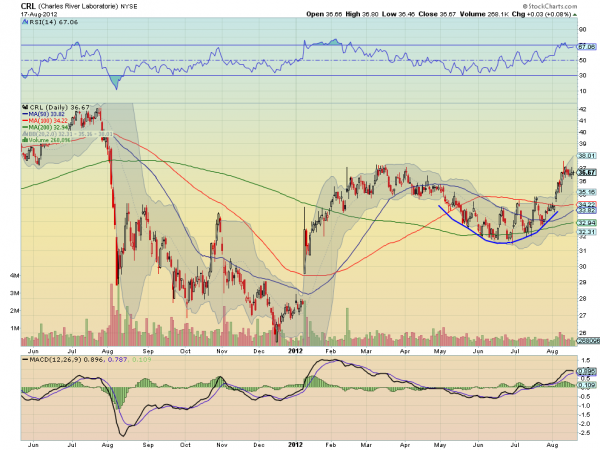This screenshot has width=600, height=450.
Task: Open the StockCharts.com link at top right
Action: tap(550, 6)
